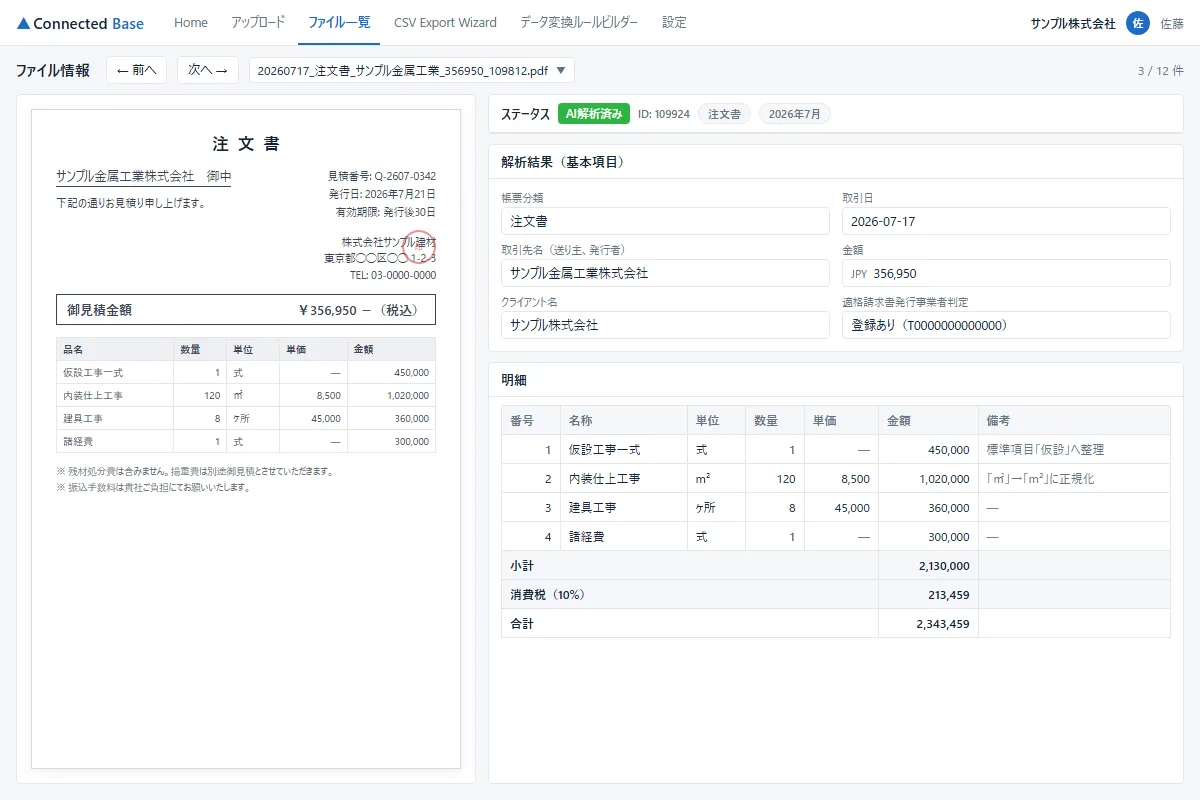Click 御見積金額 box in preview
This screenshot has width=1200, height=800.
click(x=246, y=310)
